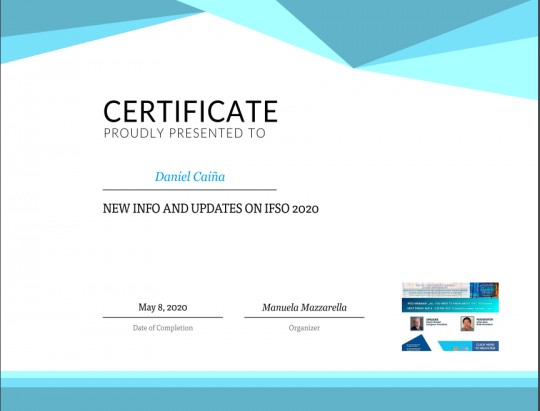Click the 'Date of Completion' label

(x=163, y=328)
